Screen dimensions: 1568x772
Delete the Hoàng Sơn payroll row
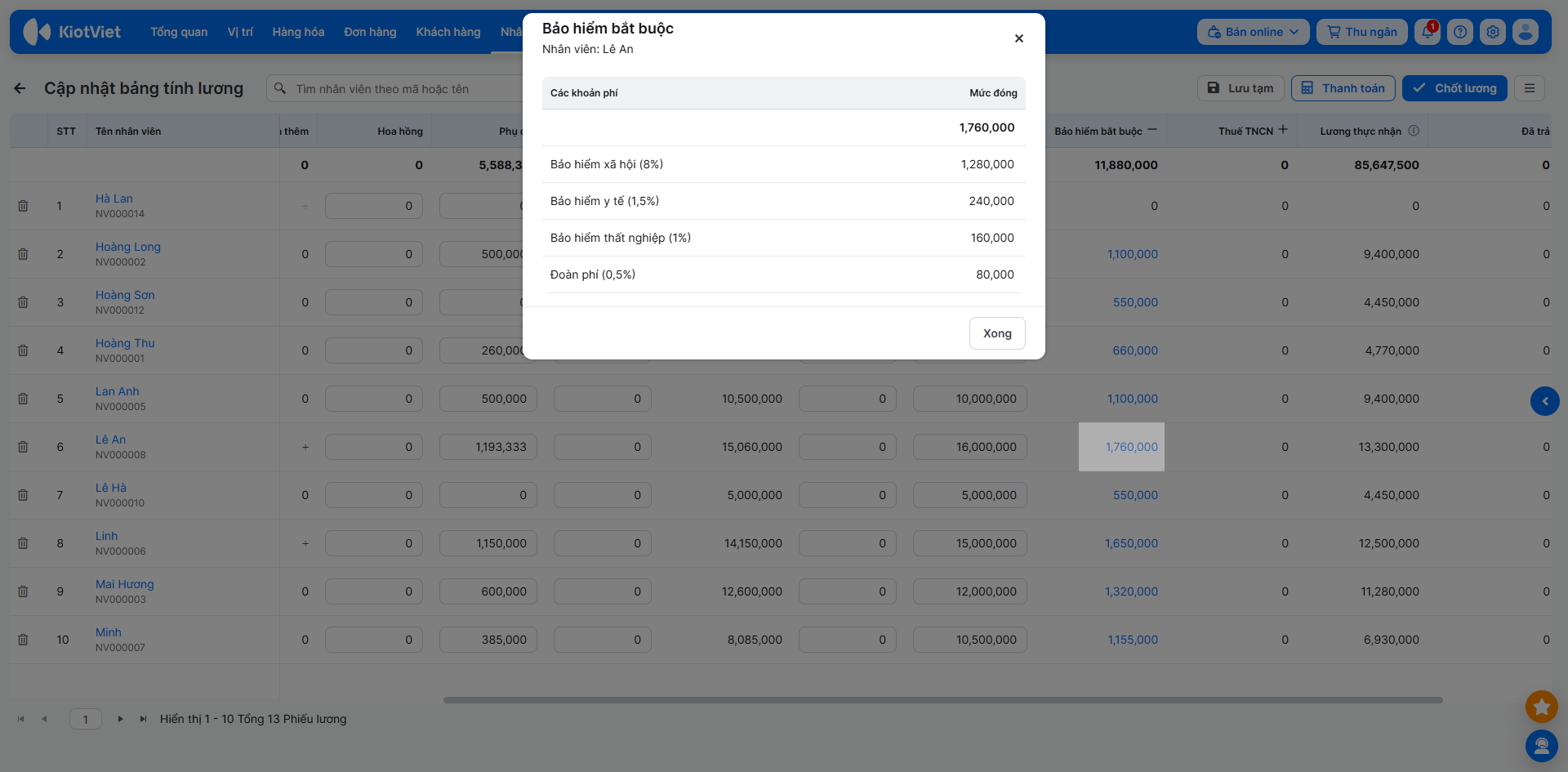(23, 302)
